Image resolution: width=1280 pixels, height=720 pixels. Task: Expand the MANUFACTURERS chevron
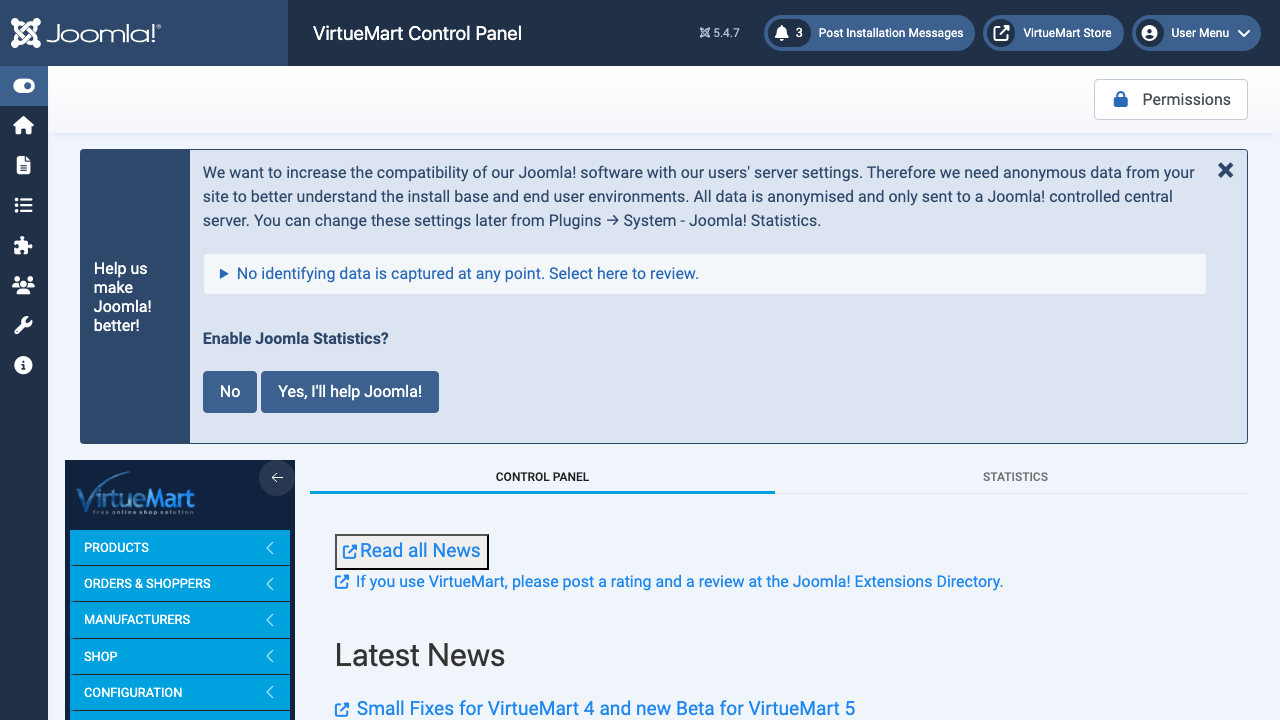270,620
